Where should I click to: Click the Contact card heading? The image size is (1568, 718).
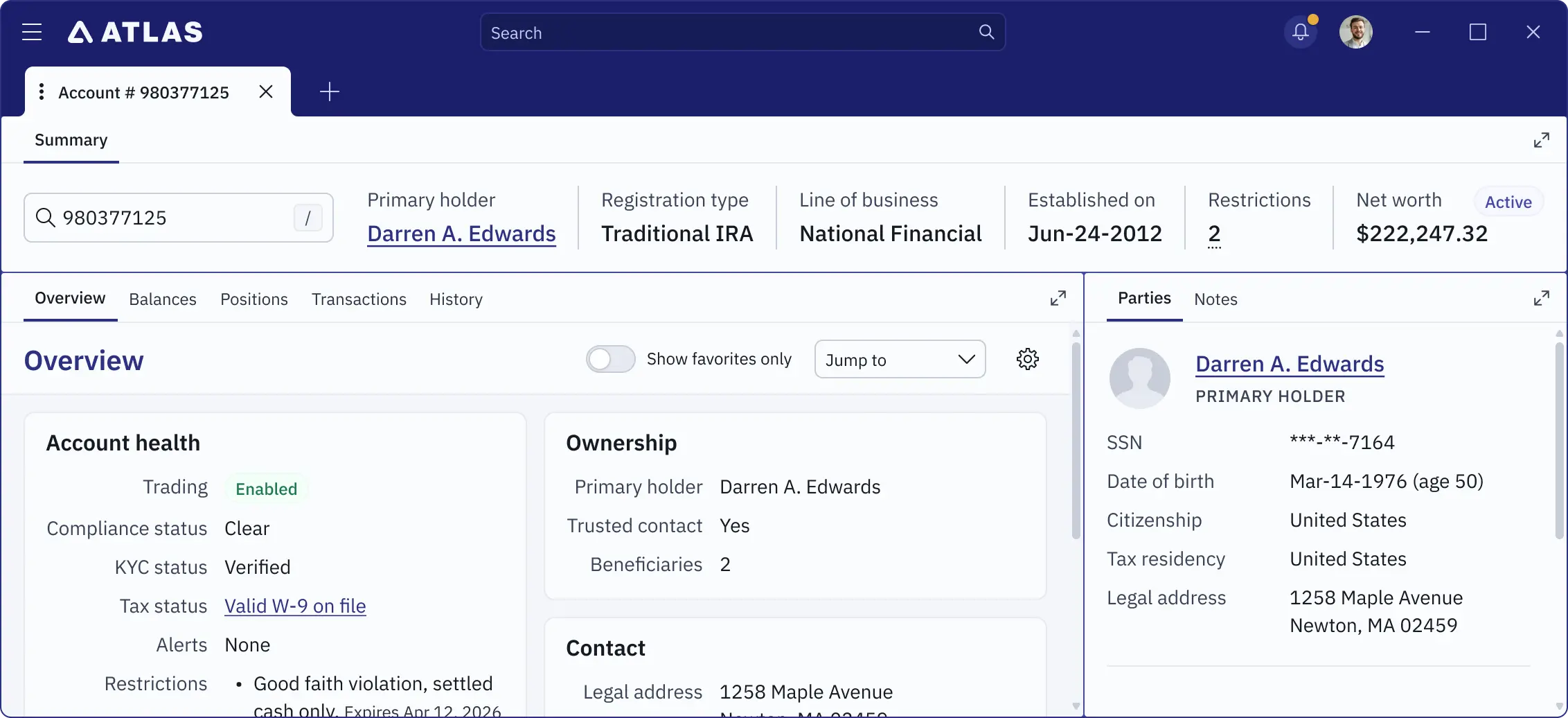(x=605, y=649)
